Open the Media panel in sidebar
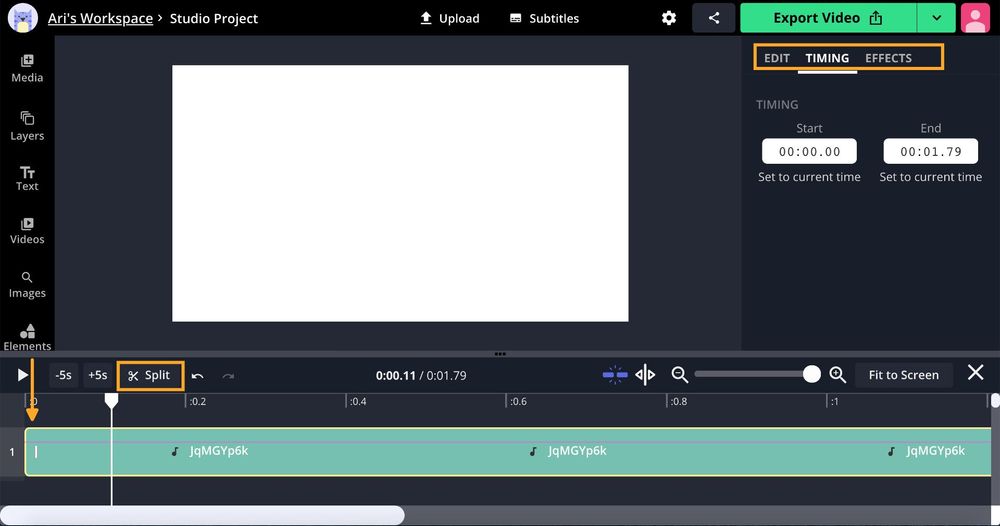Screen dimensions: 1000x526 point(27,68)
